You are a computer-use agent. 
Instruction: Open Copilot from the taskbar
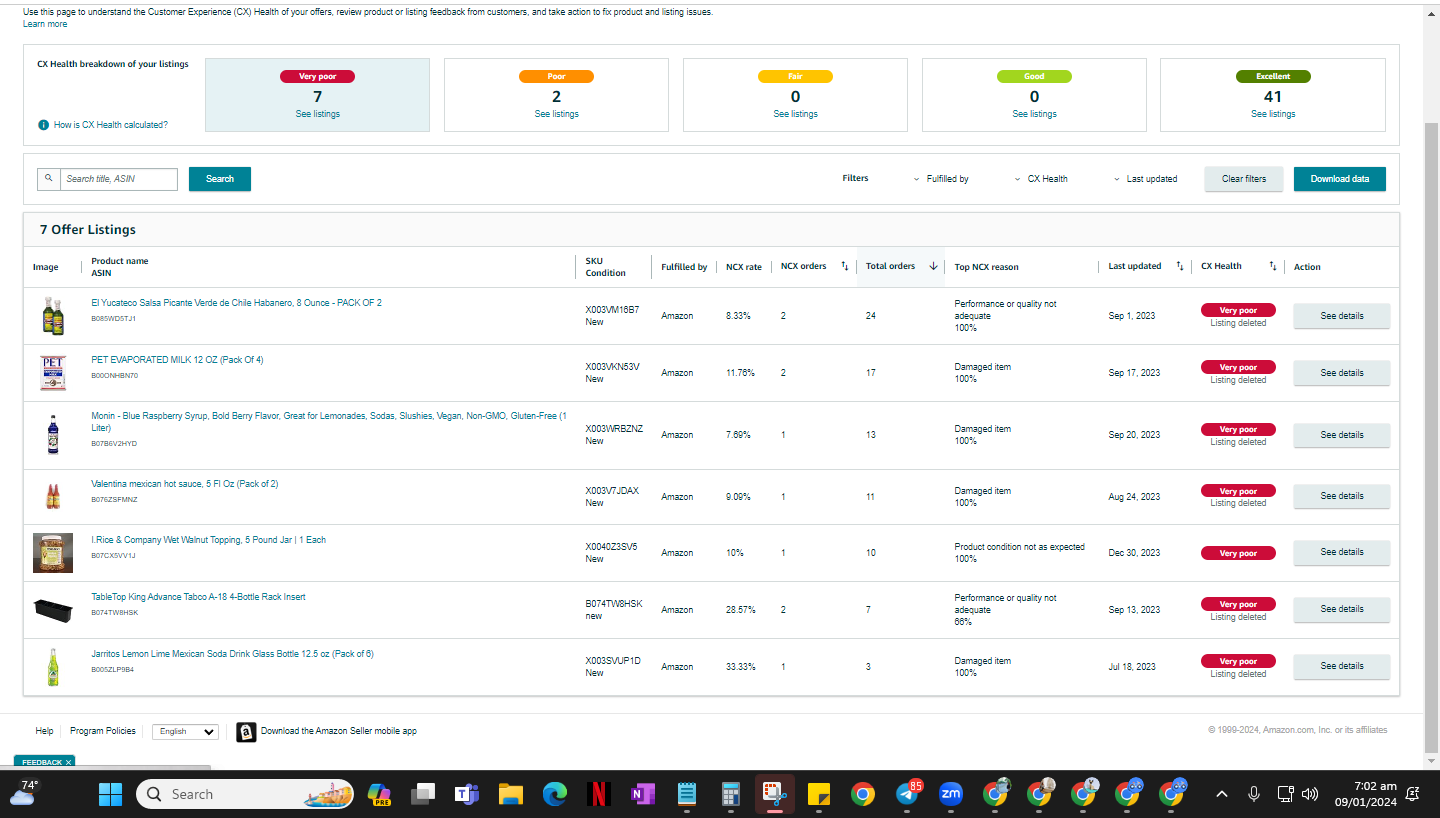pos(378,794)
